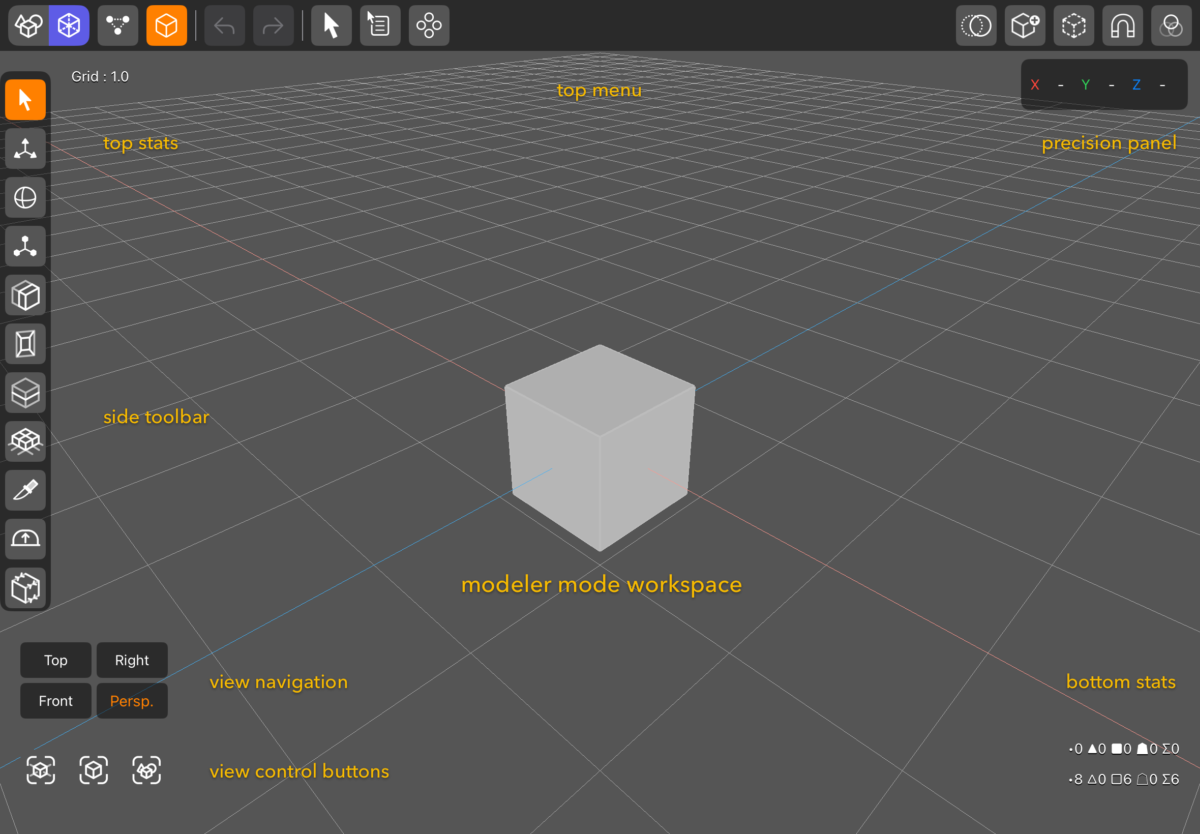Screen dimensions: 1200x834
Task: Click the add object cube-plus icon
Action: [x=1025, y=26]
